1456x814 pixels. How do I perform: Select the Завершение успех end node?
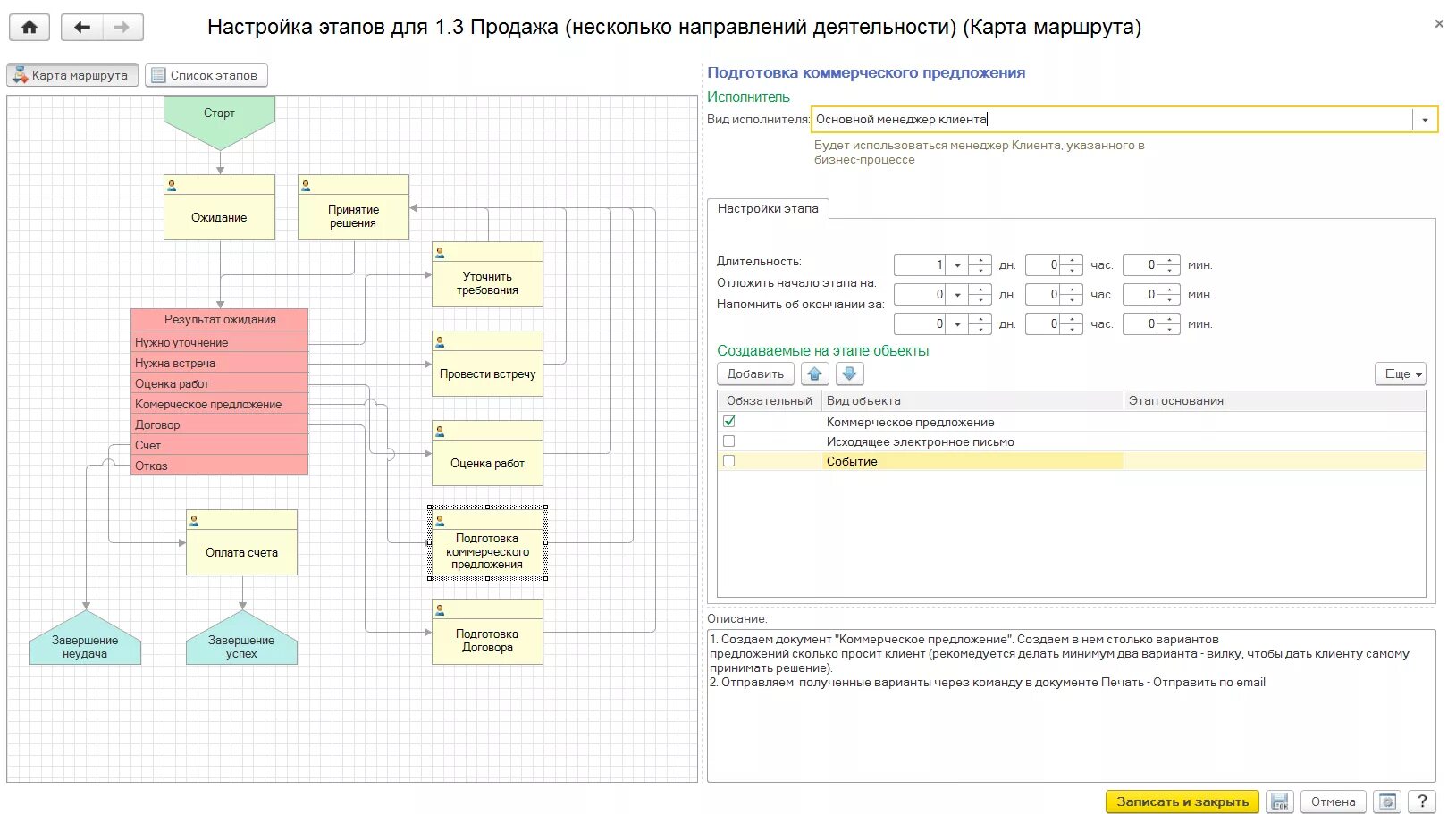click(241, 642)
